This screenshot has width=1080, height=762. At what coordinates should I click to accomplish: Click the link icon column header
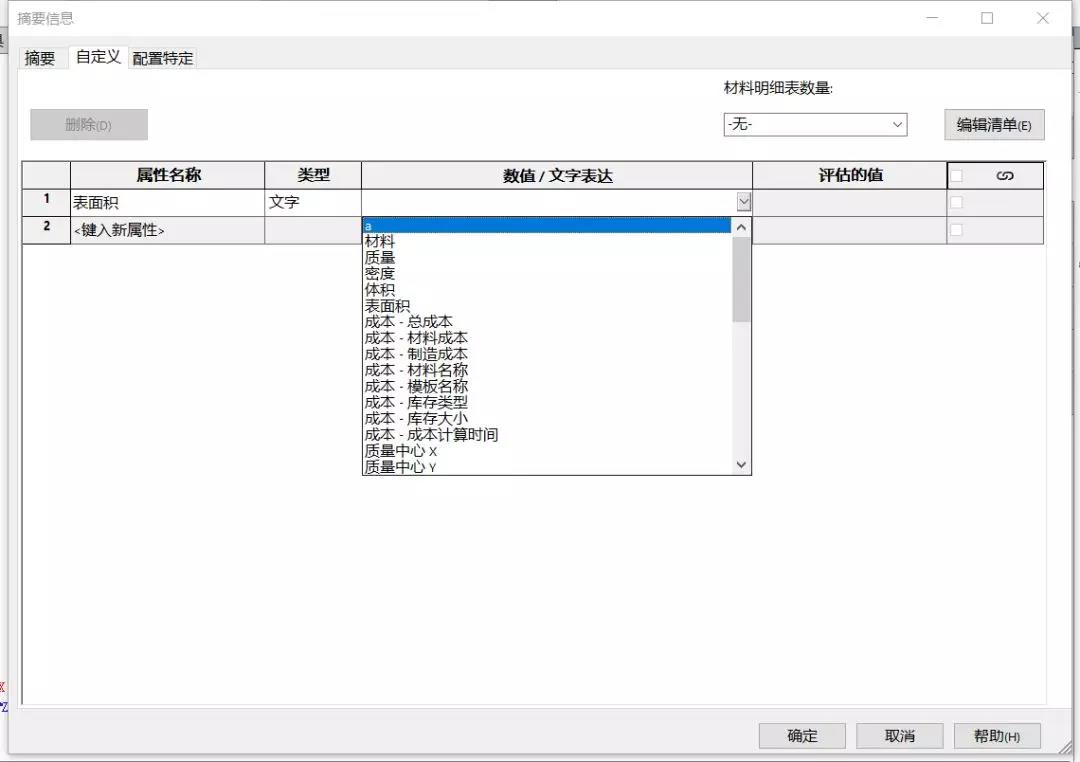click(x=1005, y=176)
